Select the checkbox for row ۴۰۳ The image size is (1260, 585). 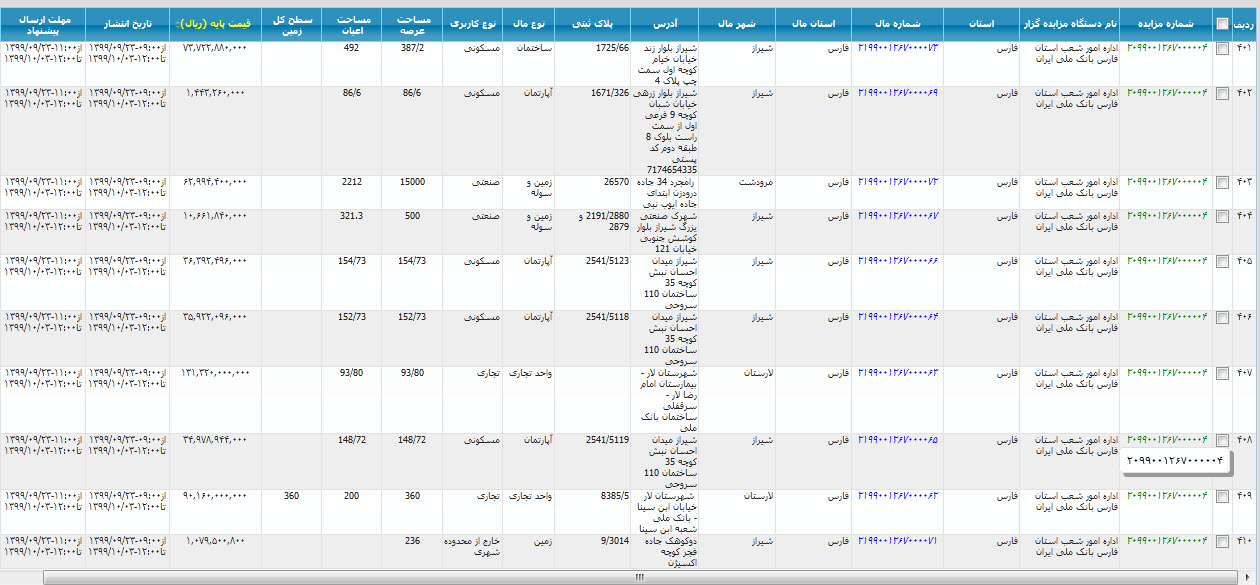[1221, 185]
